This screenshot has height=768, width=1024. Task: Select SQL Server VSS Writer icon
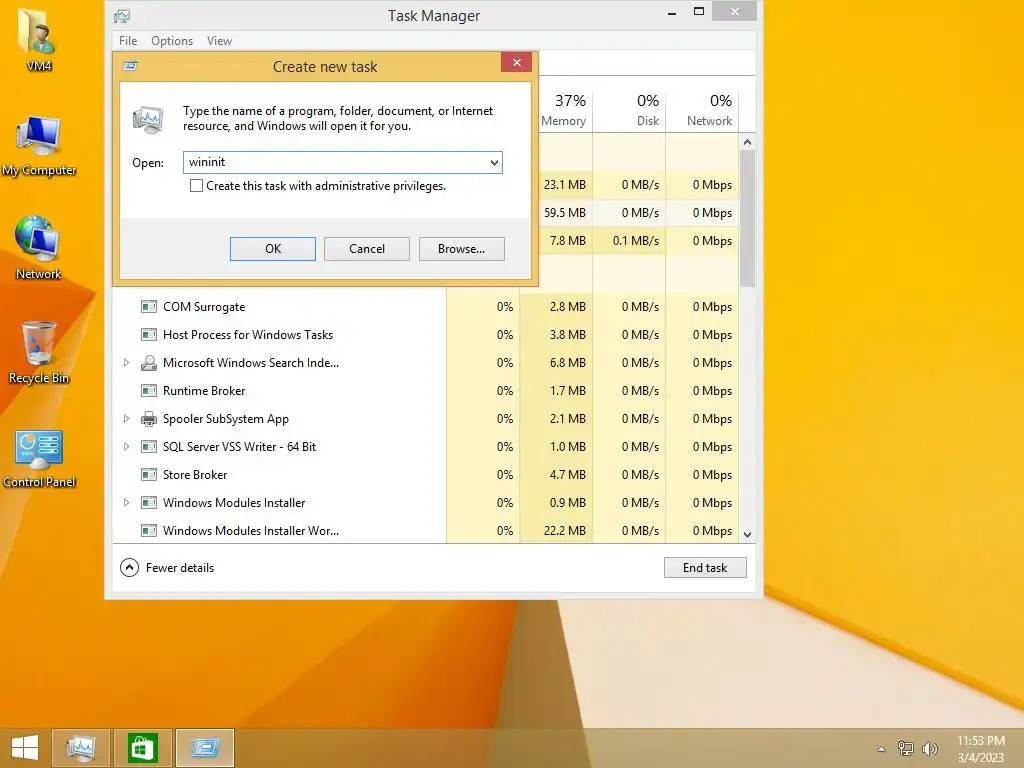(x=149, y=447)
